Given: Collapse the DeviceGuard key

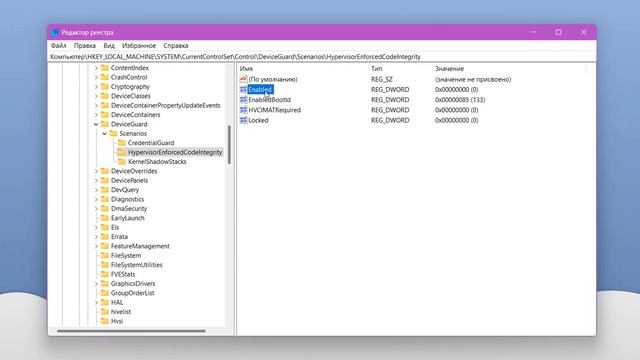Looking at the screenshot, I should click(x=96, y=124).
